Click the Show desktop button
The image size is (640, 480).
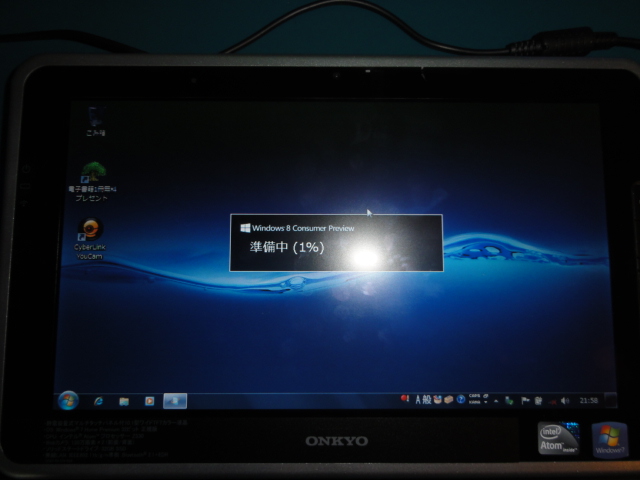tap(611, 400)
